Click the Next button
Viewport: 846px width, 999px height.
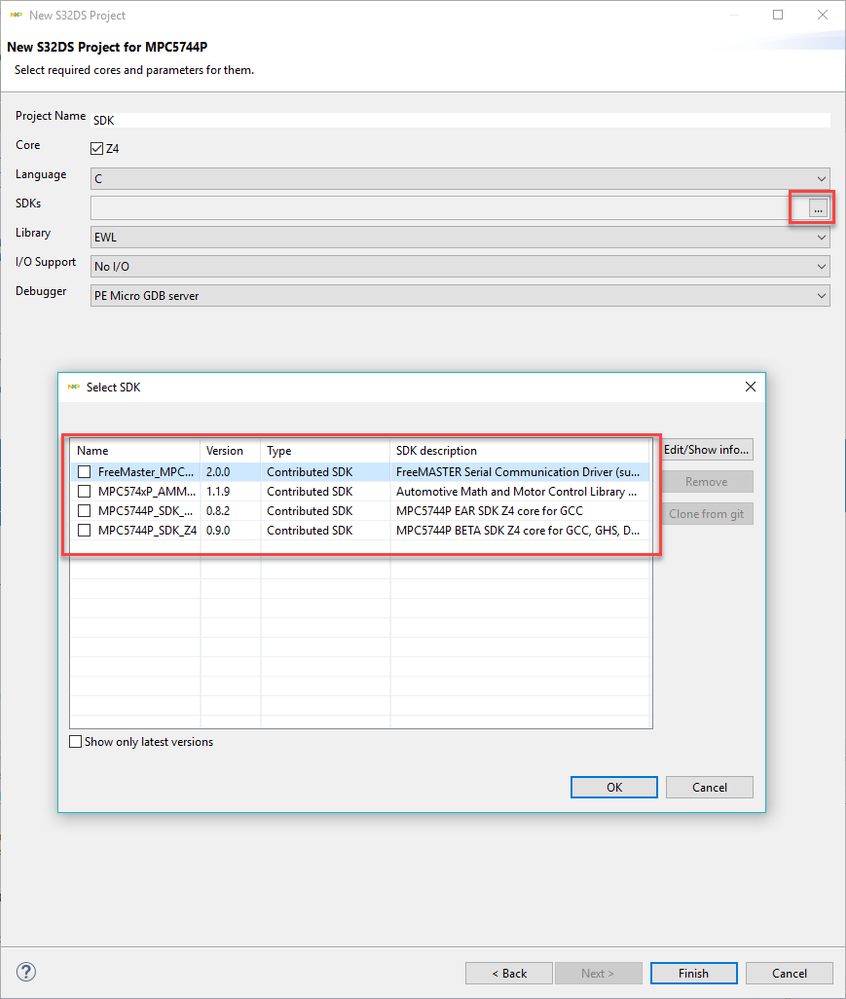click(598, 974)
